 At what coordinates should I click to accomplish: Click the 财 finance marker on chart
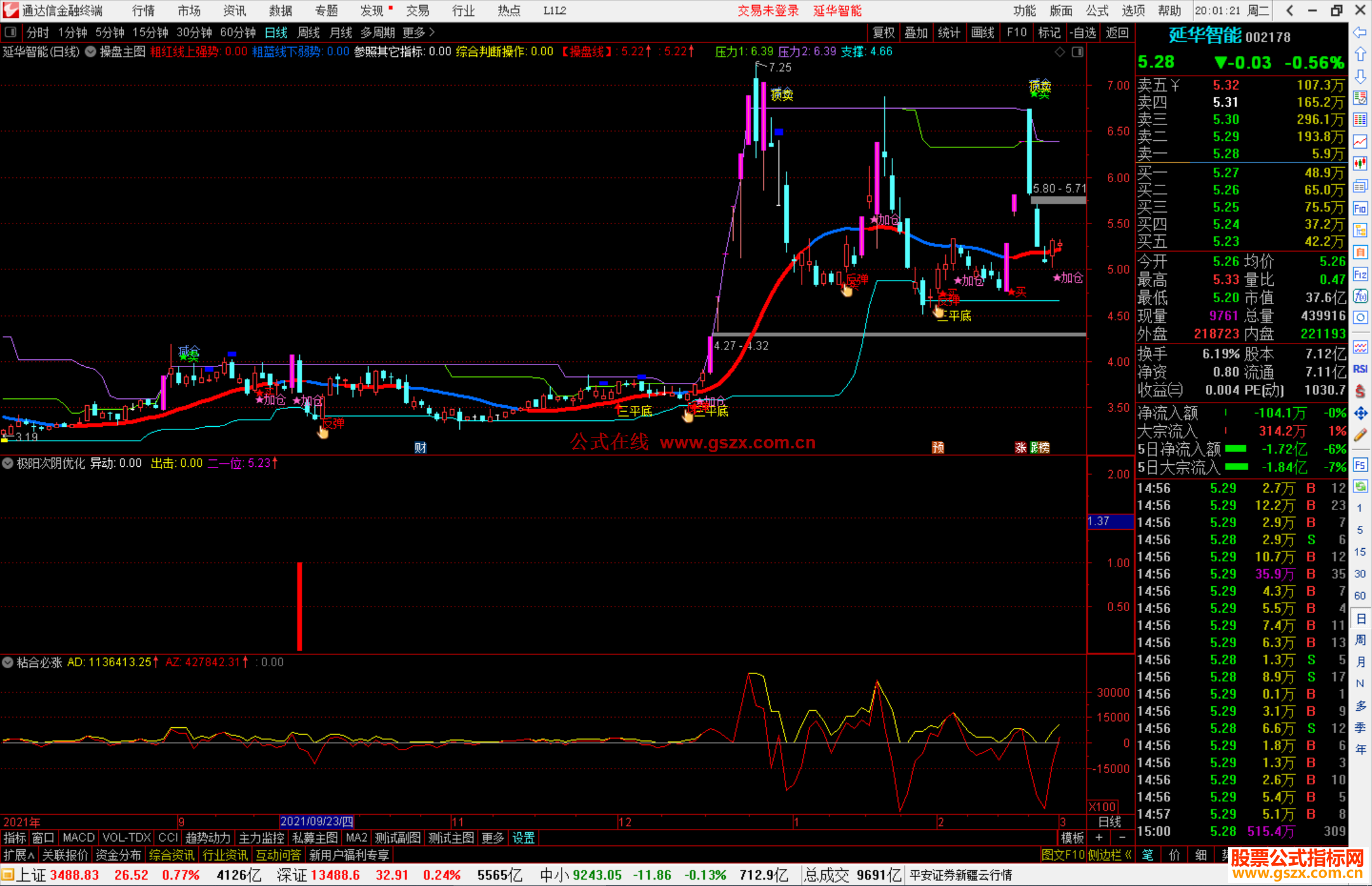click(420, 447)
